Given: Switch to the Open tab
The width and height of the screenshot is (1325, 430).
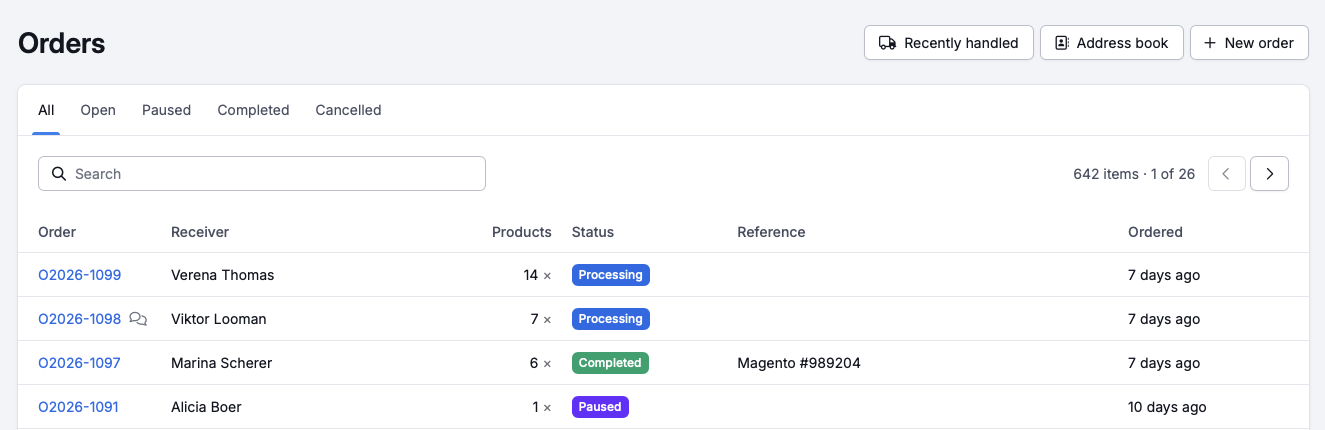Looking at the screenshot, I should (x=98, y=110).
